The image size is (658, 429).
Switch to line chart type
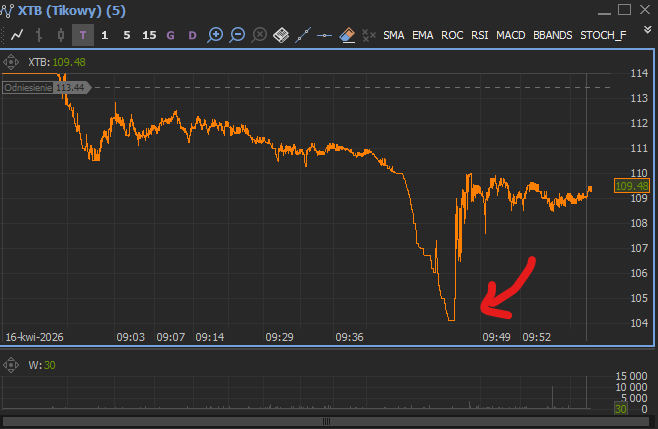pyautogui.click(x=17, y=35)
